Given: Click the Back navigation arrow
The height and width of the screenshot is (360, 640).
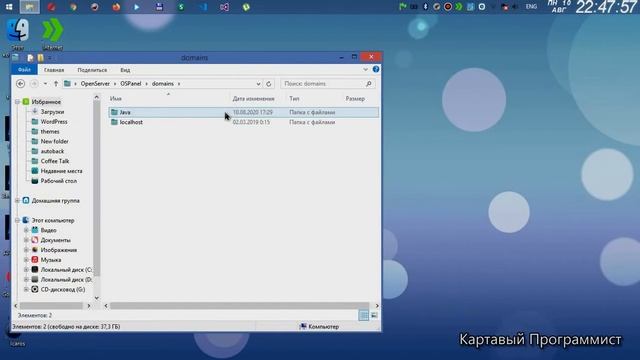Looking at the screenshot, I should [20, 84].
